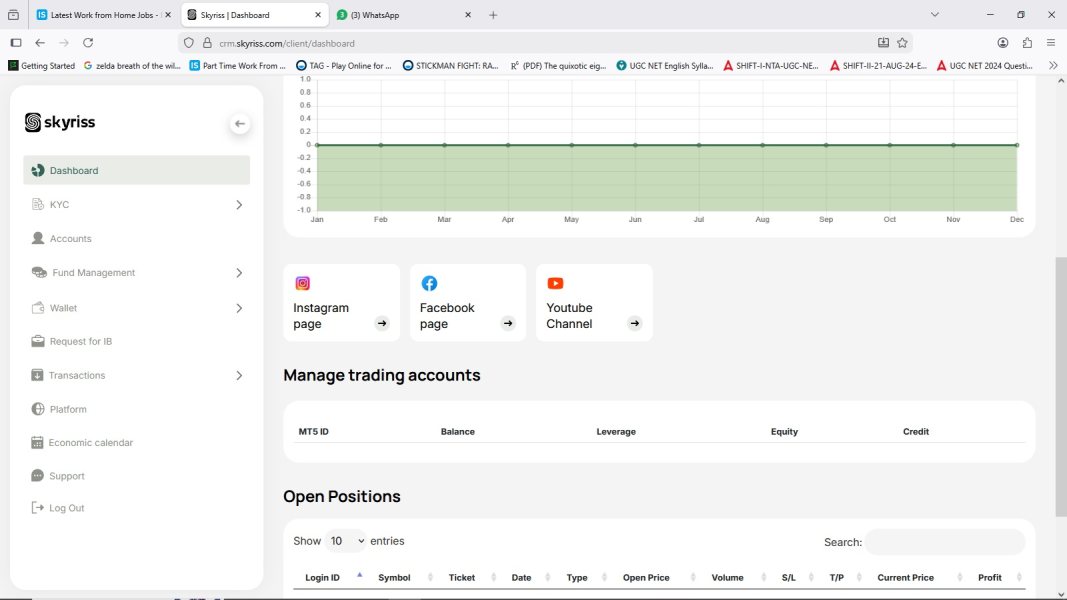Screen dimensions: 1067x600
Task: Collapse sidebar with the back arrow button
Action: click(x=240, y=124)
